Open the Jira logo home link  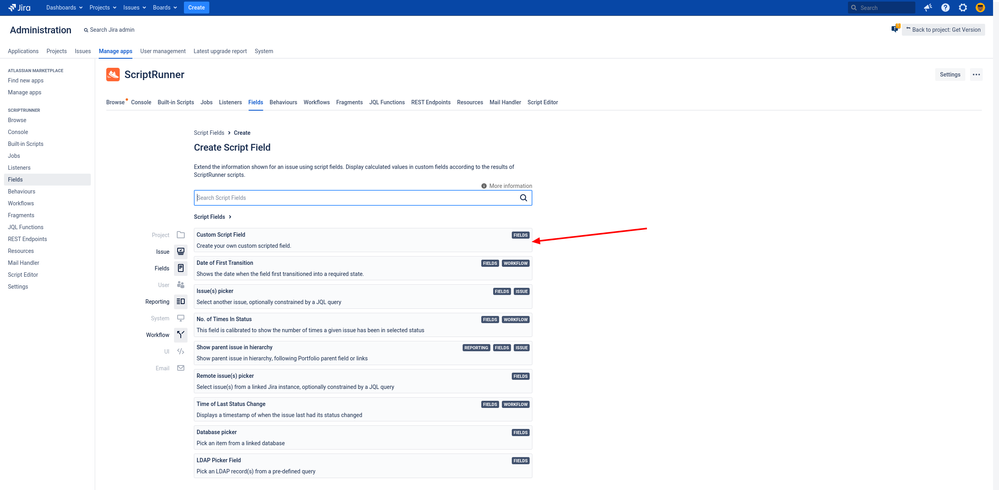point(20,8)
